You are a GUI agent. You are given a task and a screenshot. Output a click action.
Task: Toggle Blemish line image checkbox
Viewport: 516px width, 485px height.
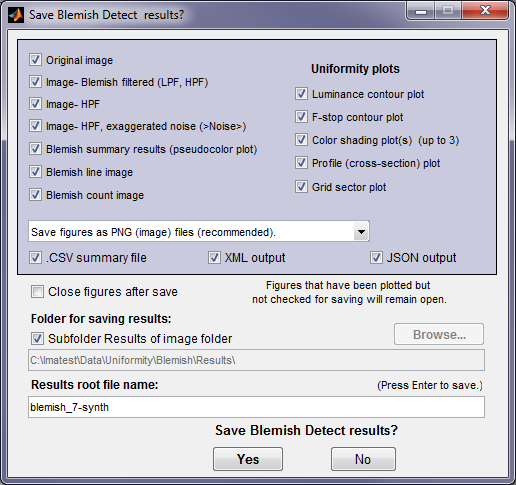(x=35, y=172)
